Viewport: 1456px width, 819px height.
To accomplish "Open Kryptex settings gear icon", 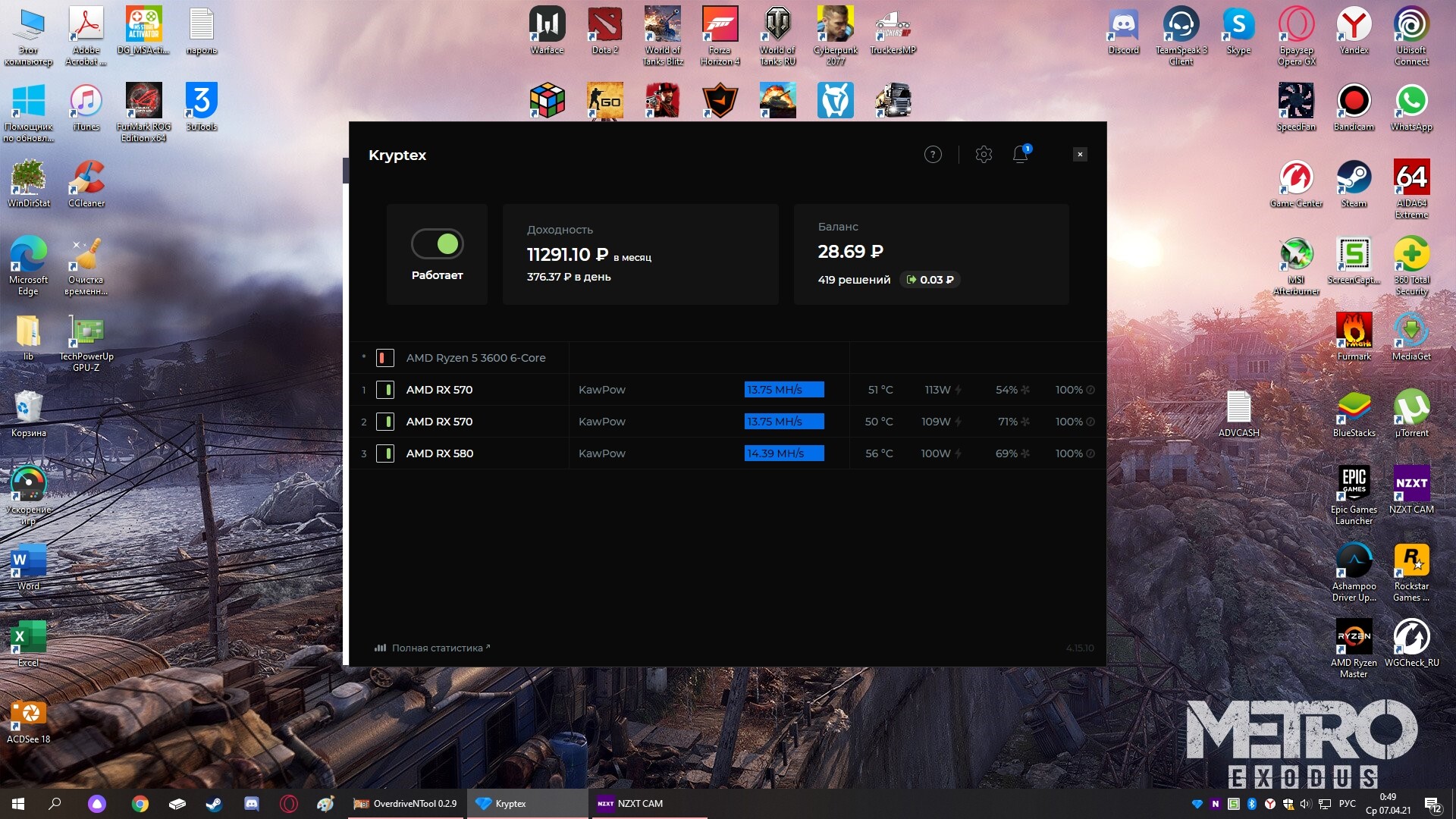I will click(x=984, y=155).
